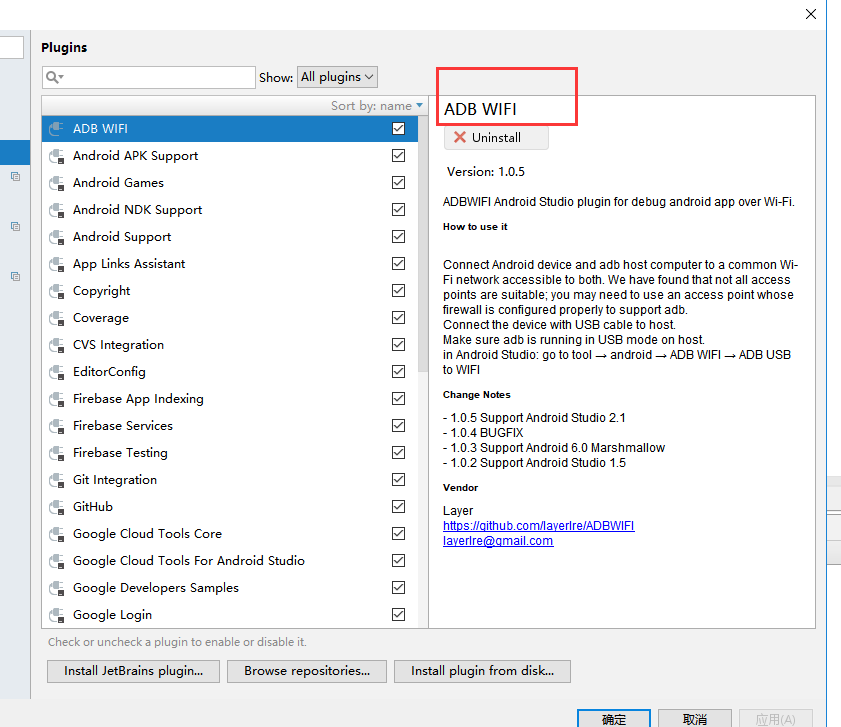Image resolution: width=841 pixels, height=727 pixels.
Task: Choose Install plugin from disk
Action: pos(482,671)
